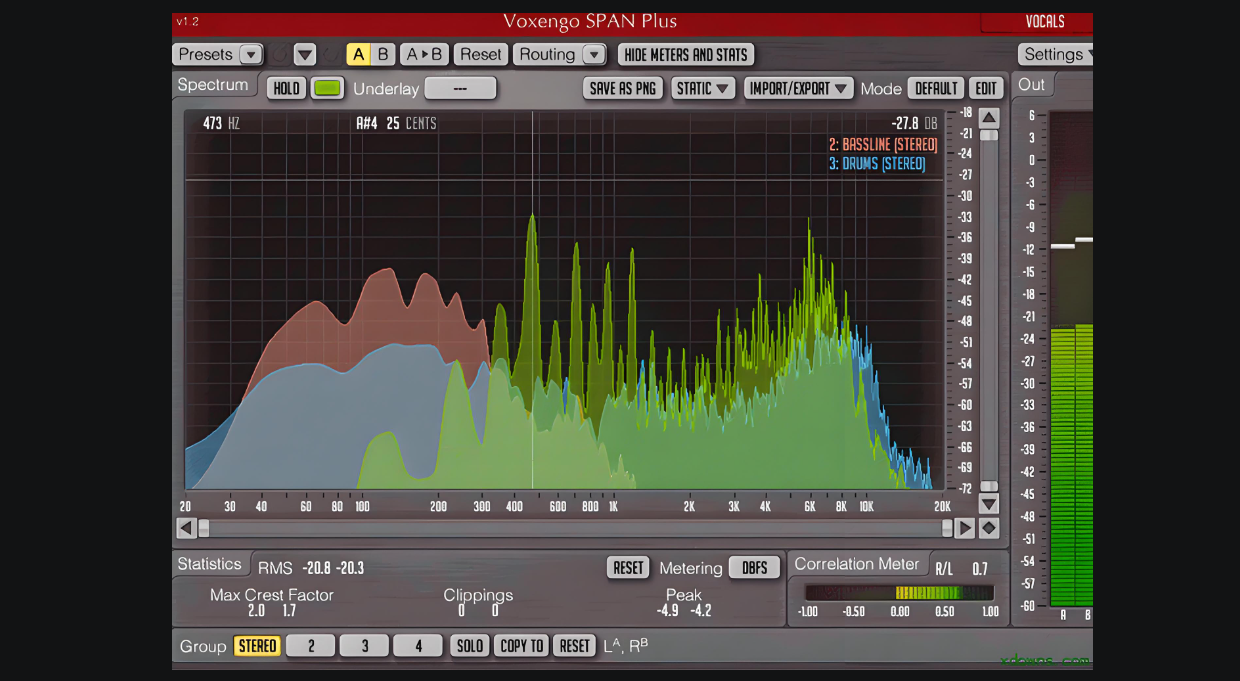Open the STATIC display mode dropdown
This screenshot has height=681, width=1240.
(x=703, y=88)
